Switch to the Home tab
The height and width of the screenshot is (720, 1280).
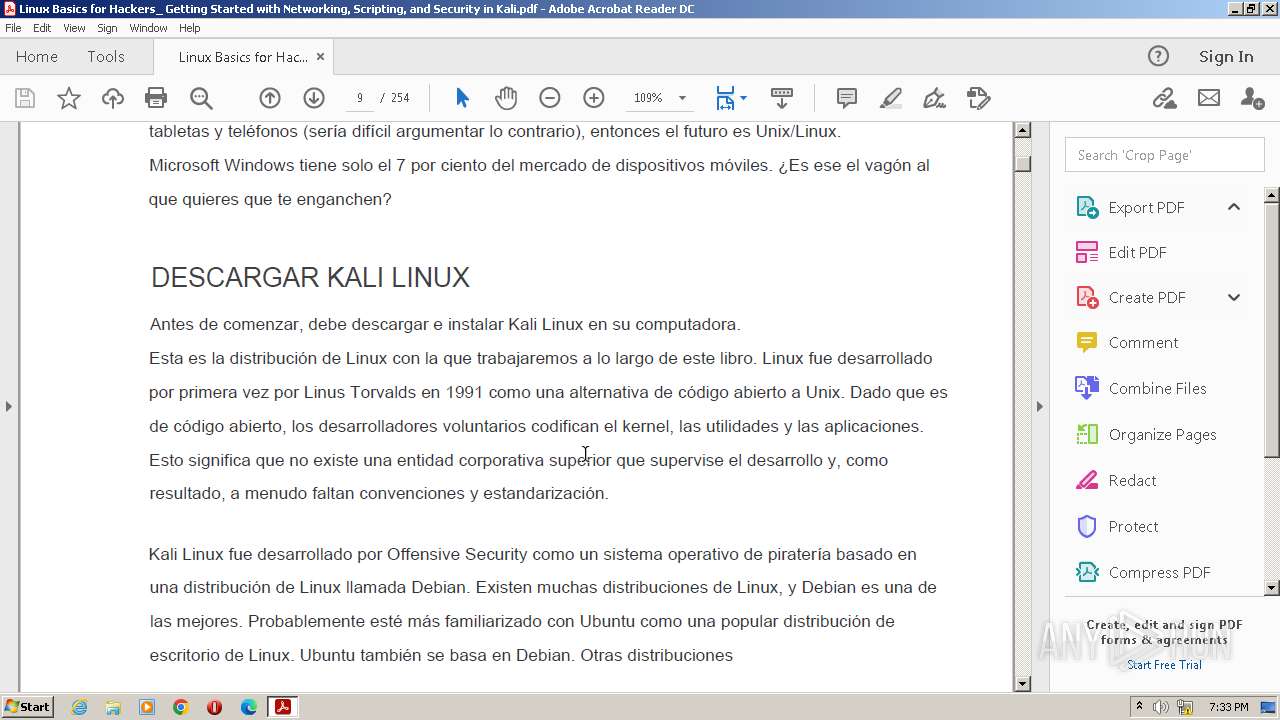point(37,56)
